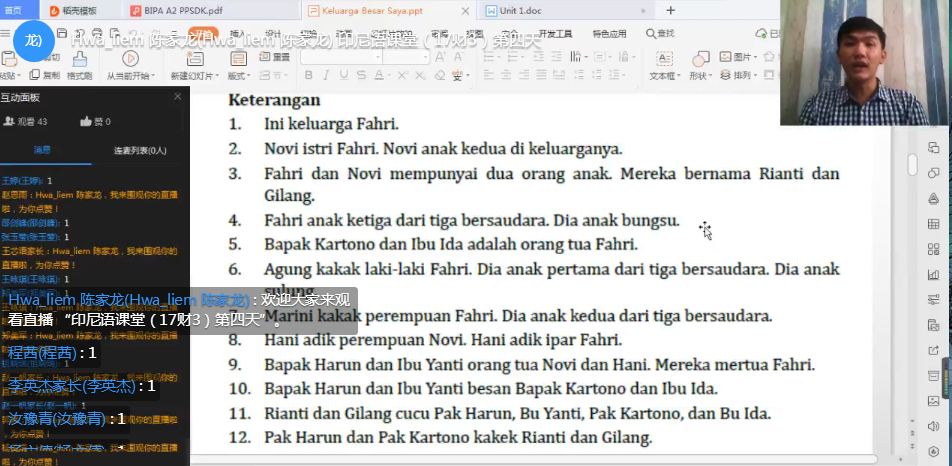952x466 pixels.
Task: Click the thumbs-up likes icon in panel
Action: click(x=85, y=122)
